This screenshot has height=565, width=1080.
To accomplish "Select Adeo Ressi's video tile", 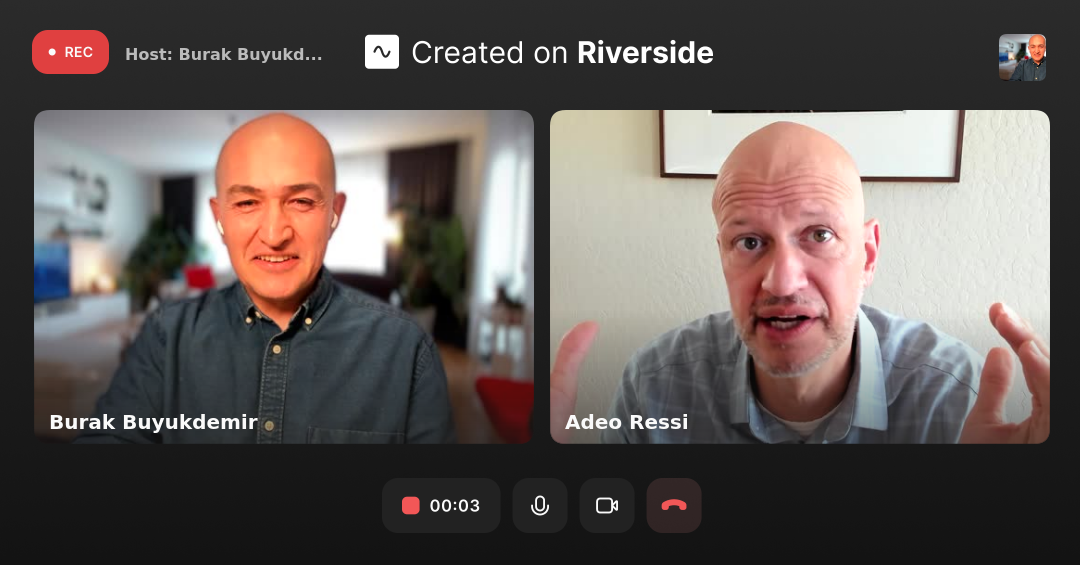I will click(x=800, y=277).
